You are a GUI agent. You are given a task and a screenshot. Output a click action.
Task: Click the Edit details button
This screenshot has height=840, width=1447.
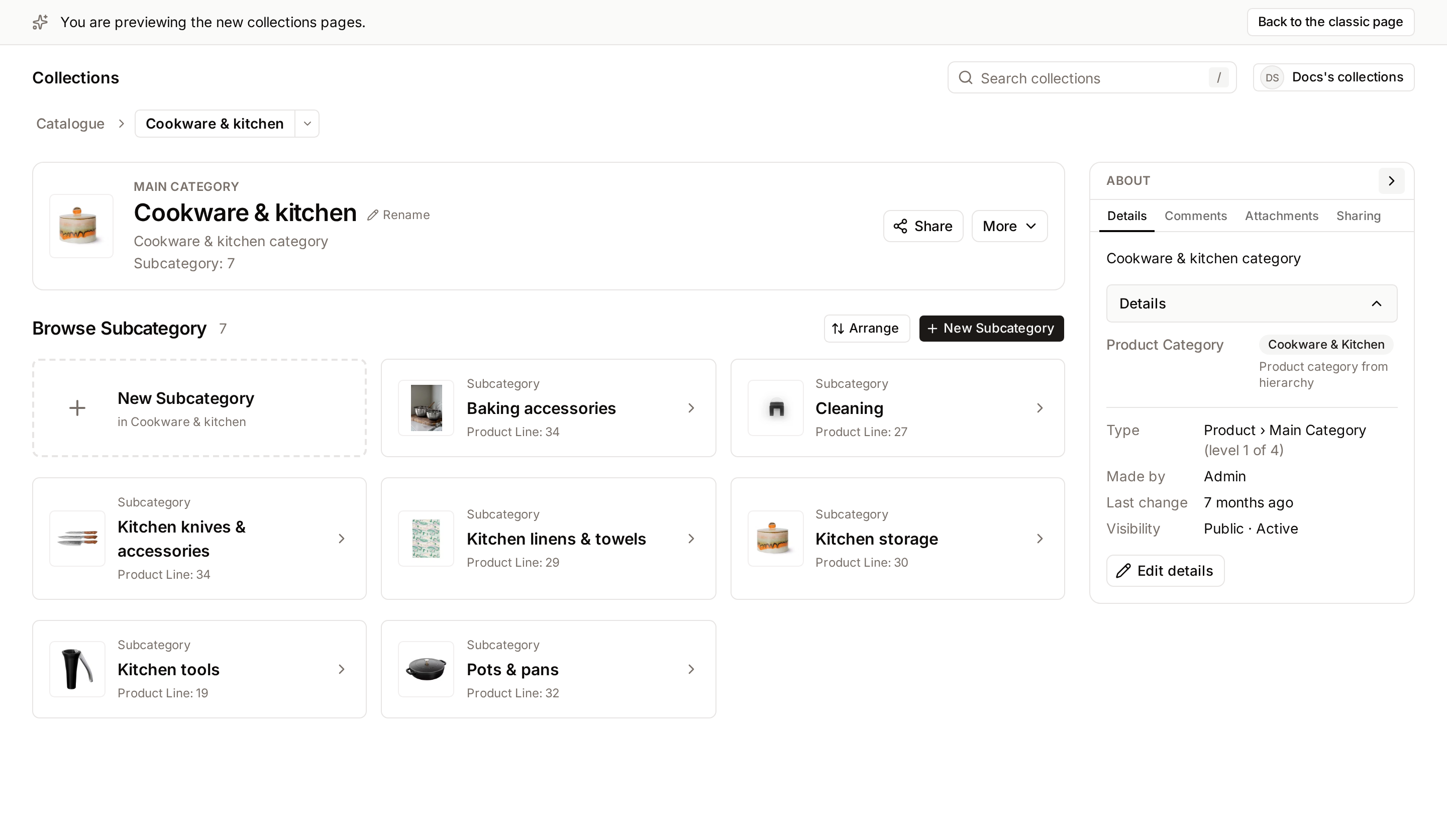(1165, 571)
